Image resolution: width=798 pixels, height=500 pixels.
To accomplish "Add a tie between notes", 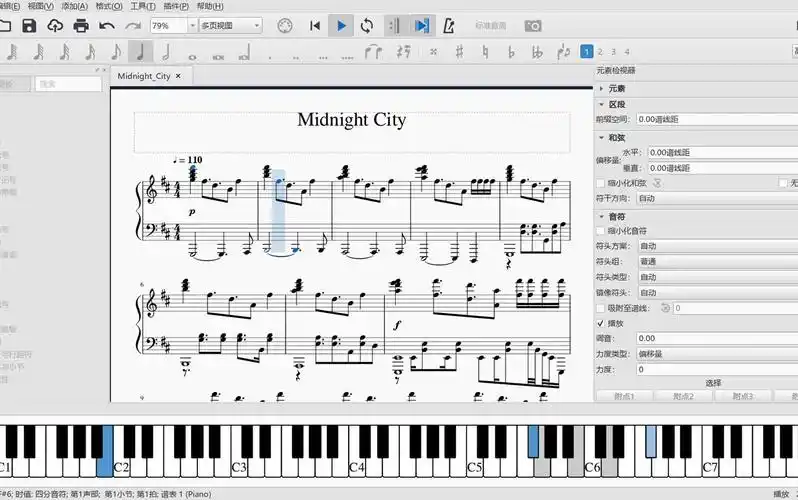I will pos(374,52).
